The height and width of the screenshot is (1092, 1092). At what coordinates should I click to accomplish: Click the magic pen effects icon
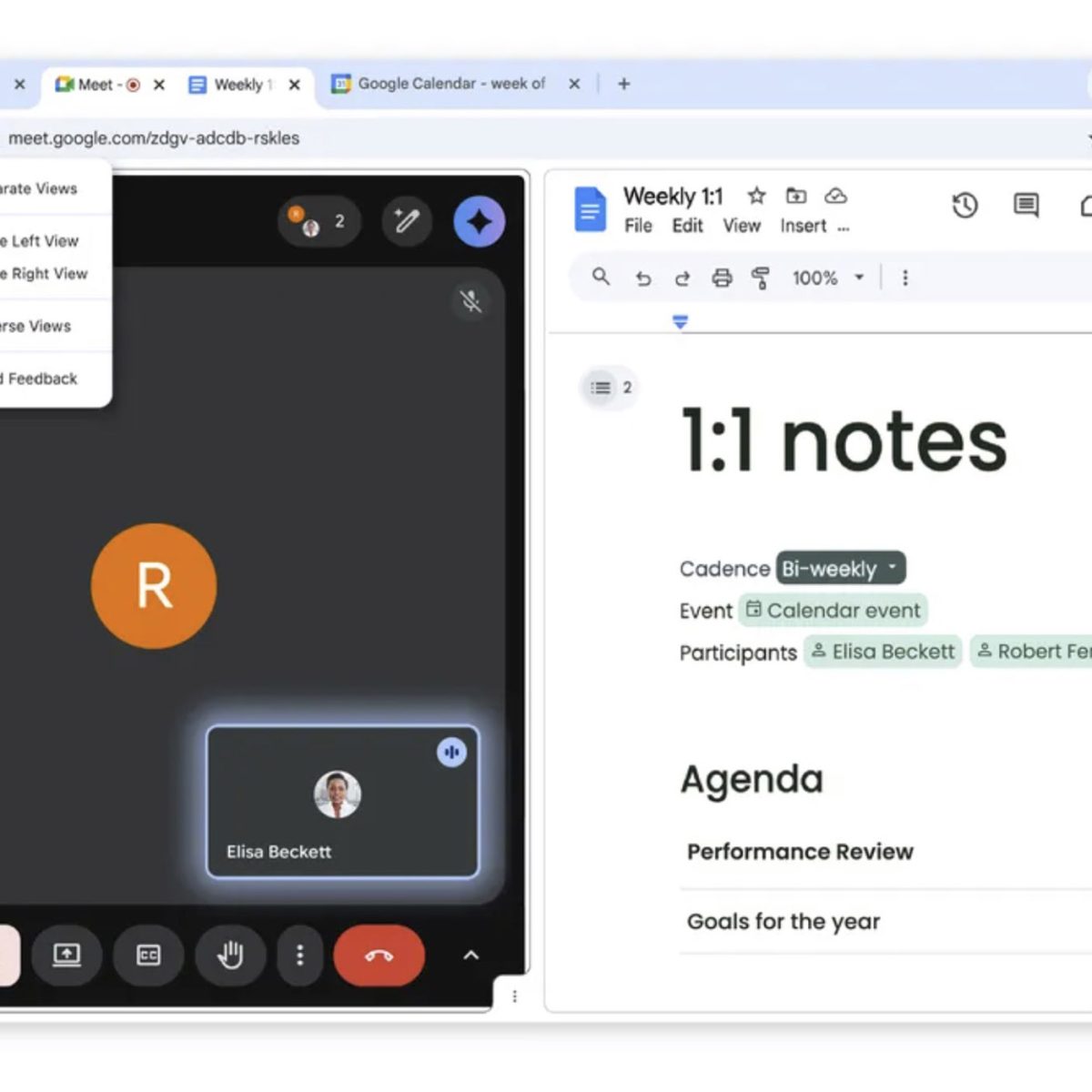tap(406, 220)
